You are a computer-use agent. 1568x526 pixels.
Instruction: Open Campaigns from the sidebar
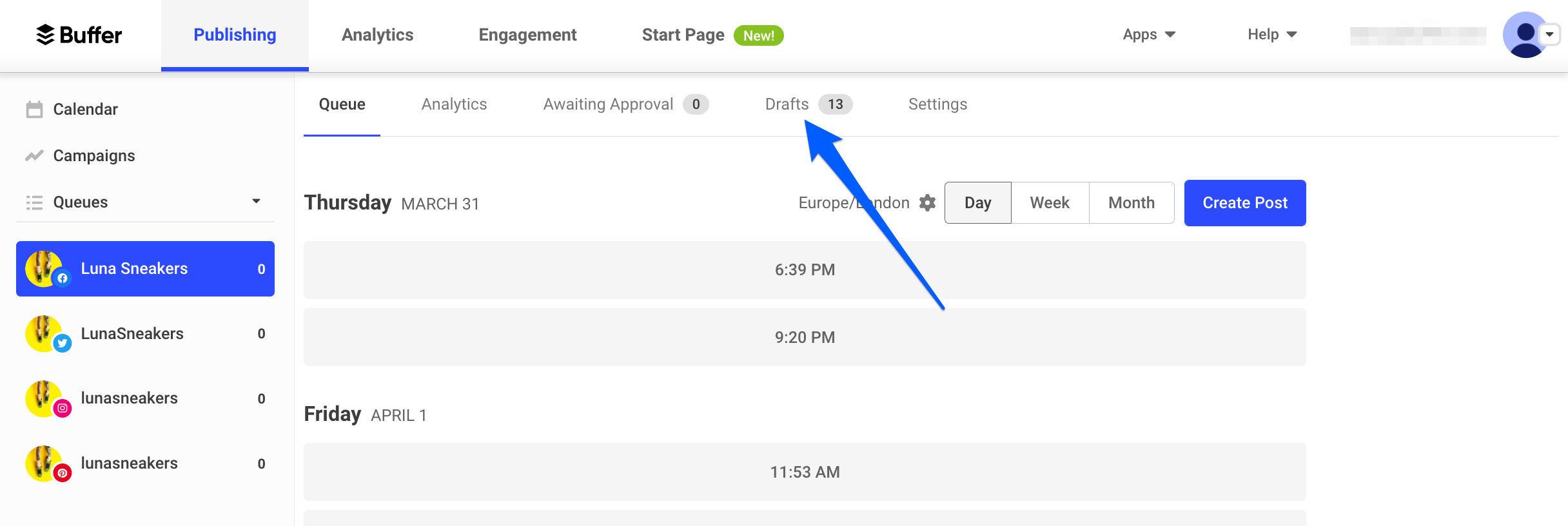(94, 156)
